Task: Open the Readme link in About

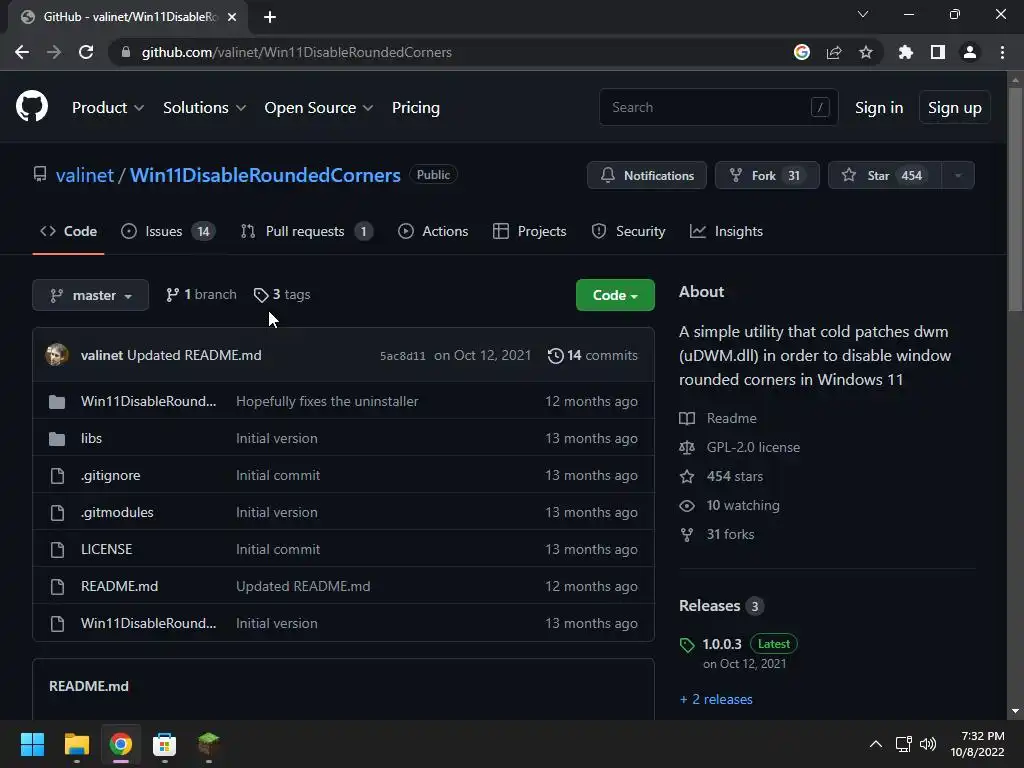Action: (x=731, y=418)
